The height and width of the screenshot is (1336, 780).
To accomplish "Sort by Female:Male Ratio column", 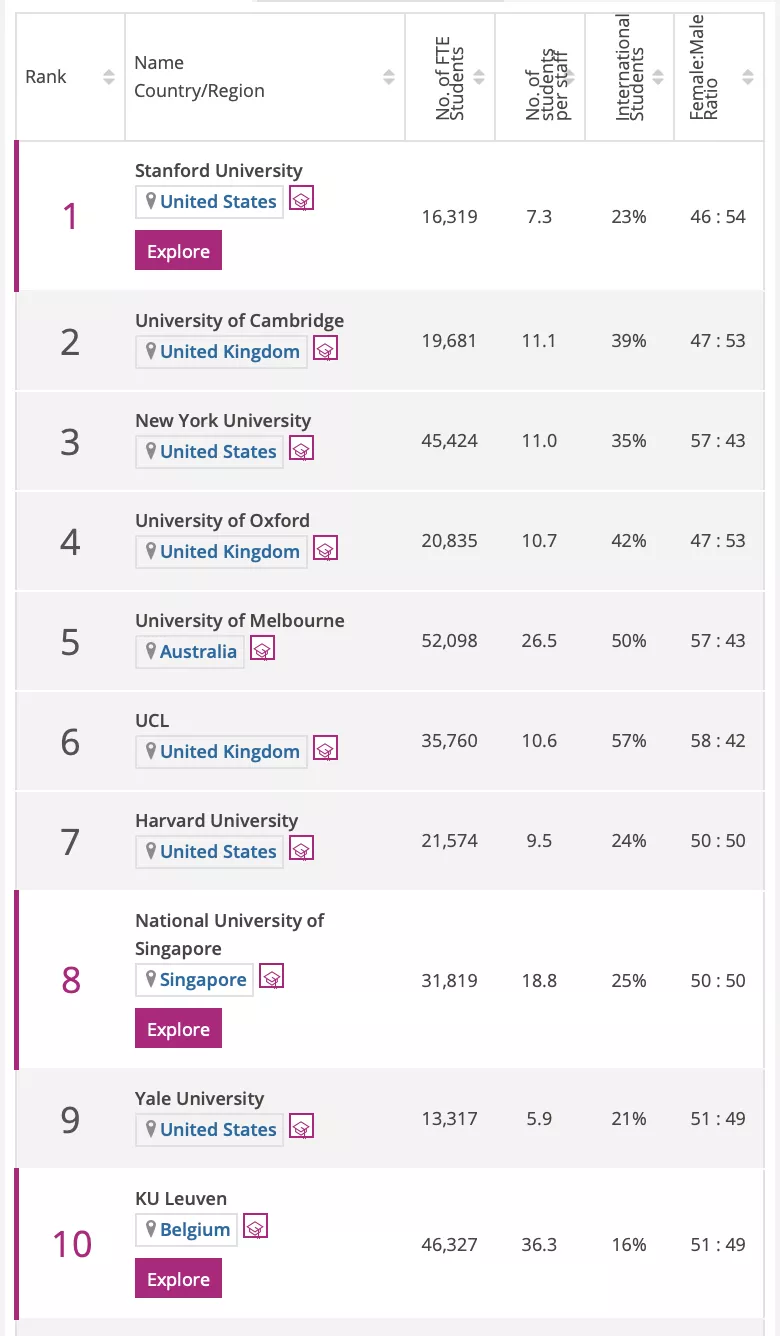I will point(747,77).
